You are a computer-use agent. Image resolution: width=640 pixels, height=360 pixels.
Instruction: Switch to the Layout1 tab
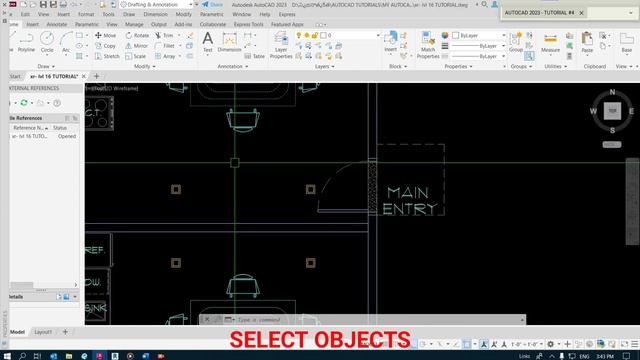43,332
